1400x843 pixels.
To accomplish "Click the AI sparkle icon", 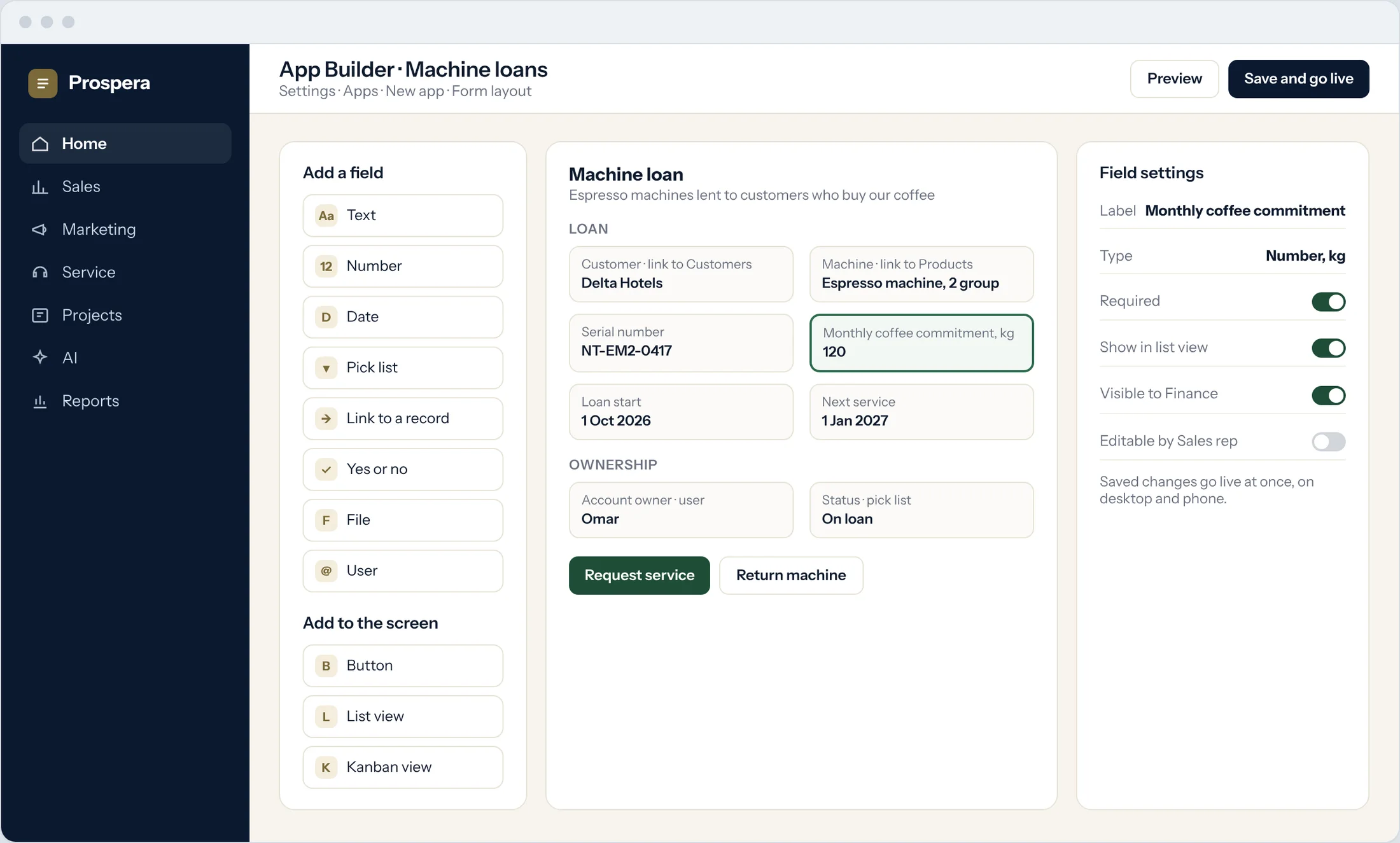I will [x=40, y=358].
